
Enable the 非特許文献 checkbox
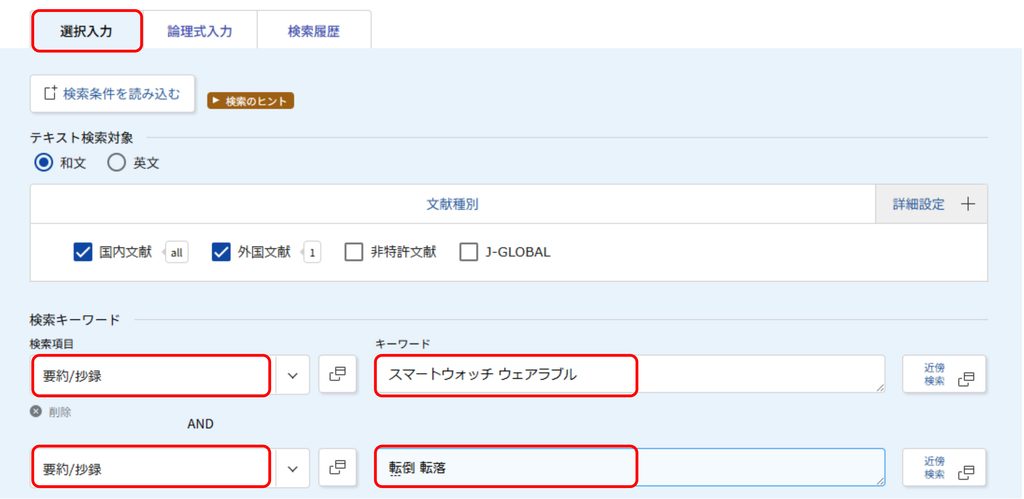pyautogui.click(x=353, y=252)
